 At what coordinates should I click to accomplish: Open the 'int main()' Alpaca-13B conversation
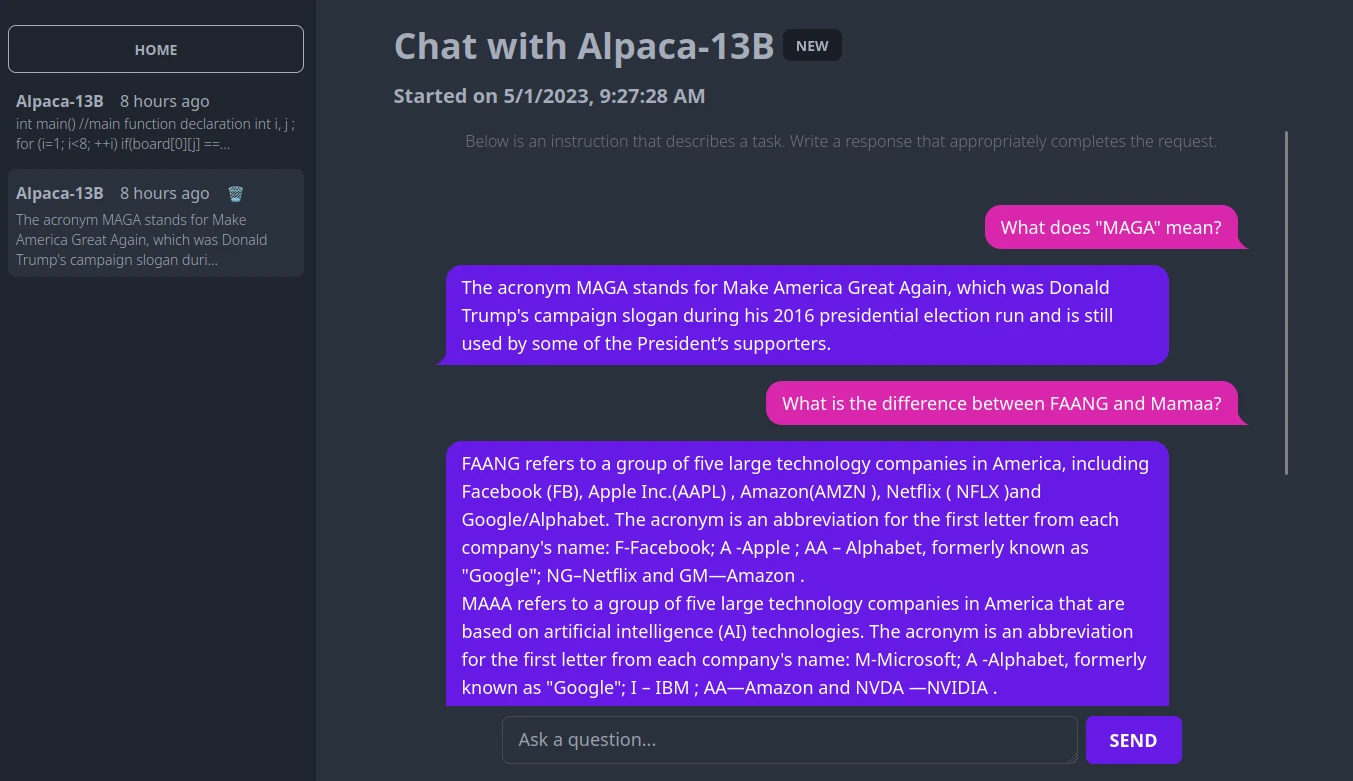[156, 122]
